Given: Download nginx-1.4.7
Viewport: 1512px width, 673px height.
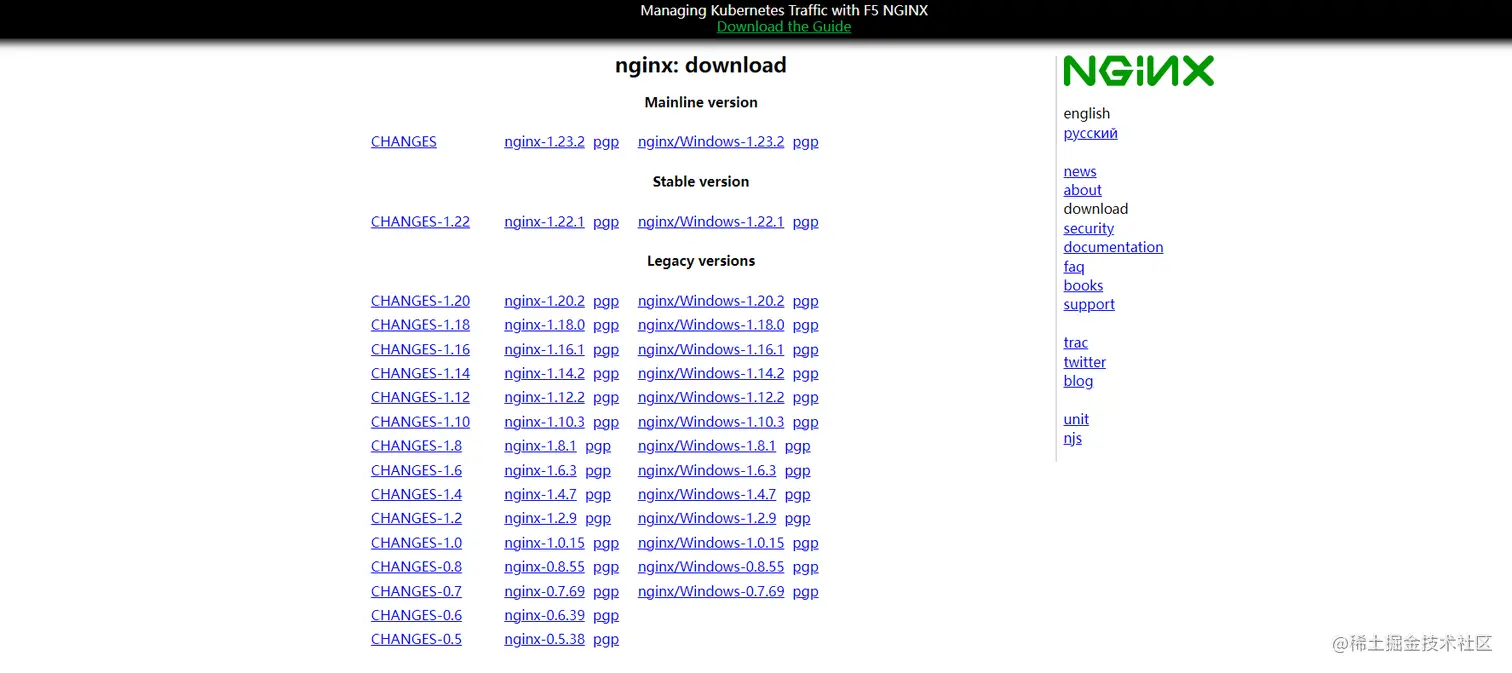Looking at the screenshot, I should [540, 495].
